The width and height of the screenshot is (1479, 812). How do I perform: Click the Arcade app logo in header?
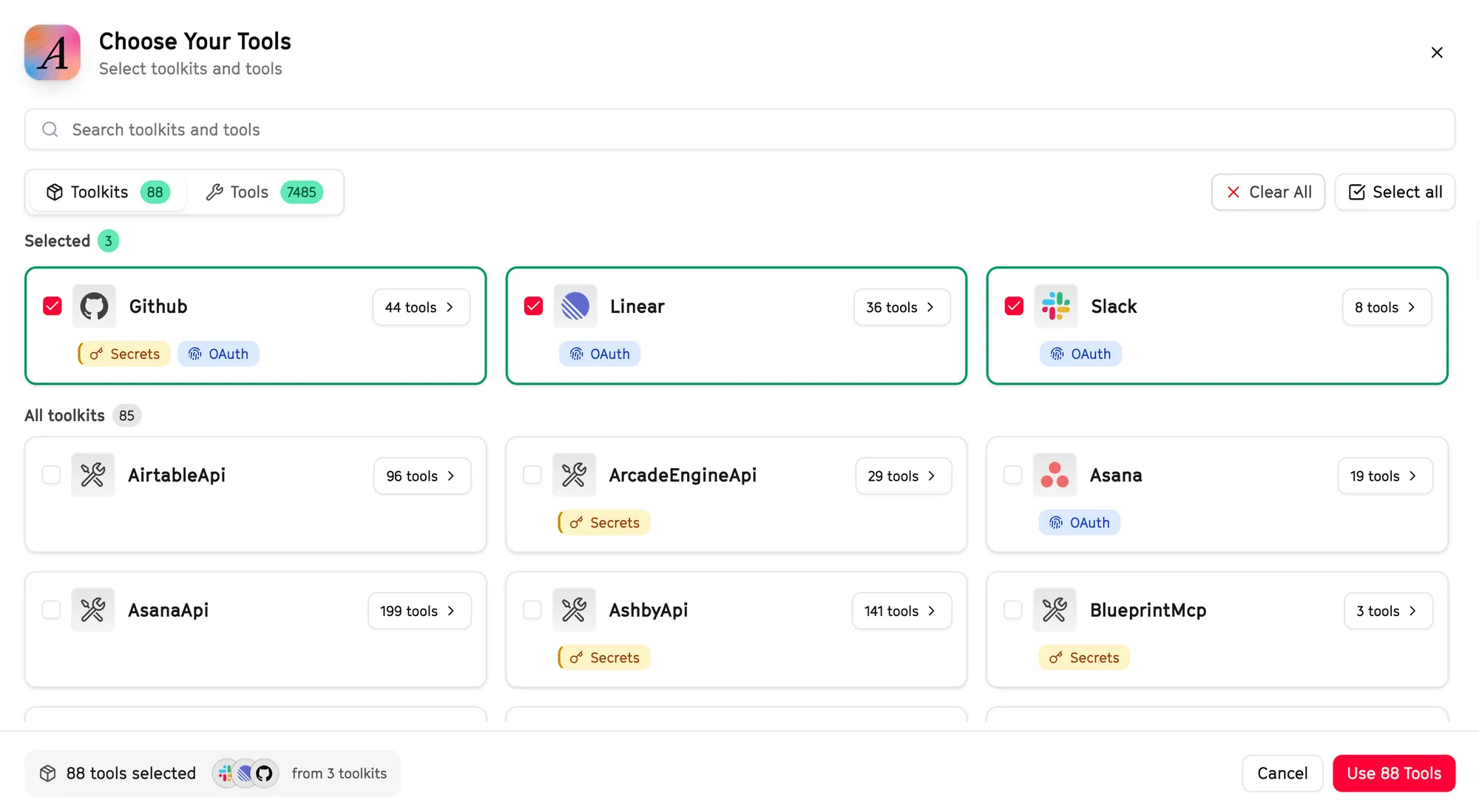coord(53,53)
